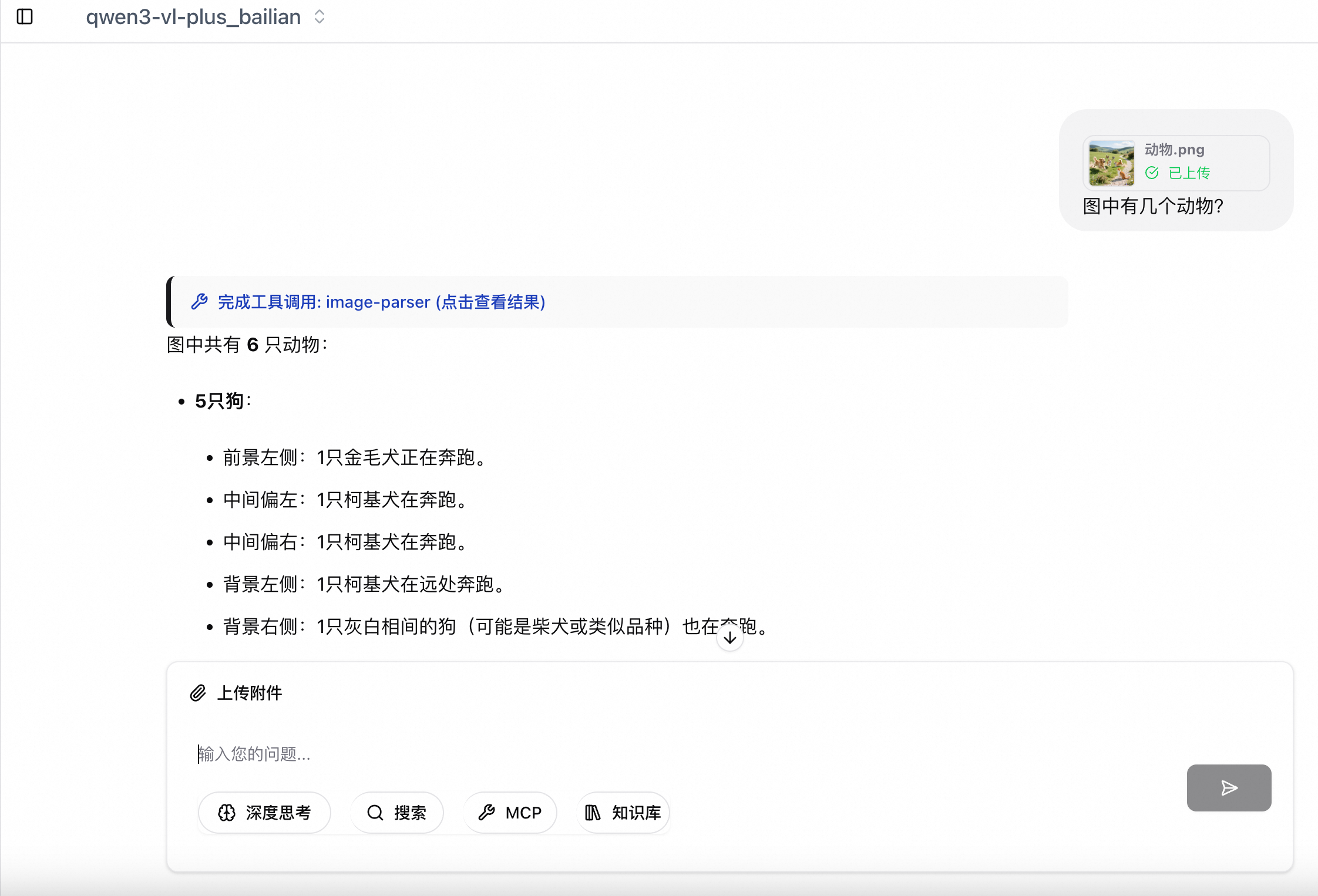
Task: Open the 动物.png image thumbnail
Action: click(x=1111, y=163)
